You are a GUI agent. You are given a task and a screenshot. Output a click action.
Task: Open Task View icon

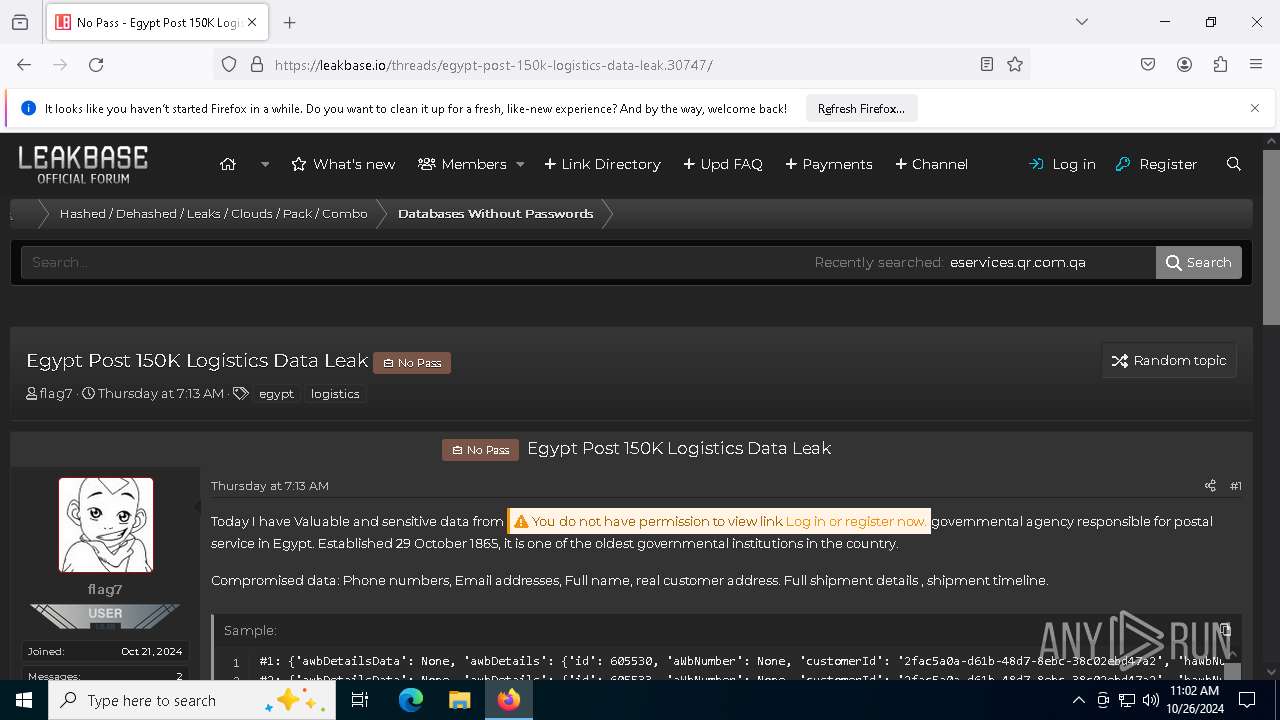pos(360,701)
